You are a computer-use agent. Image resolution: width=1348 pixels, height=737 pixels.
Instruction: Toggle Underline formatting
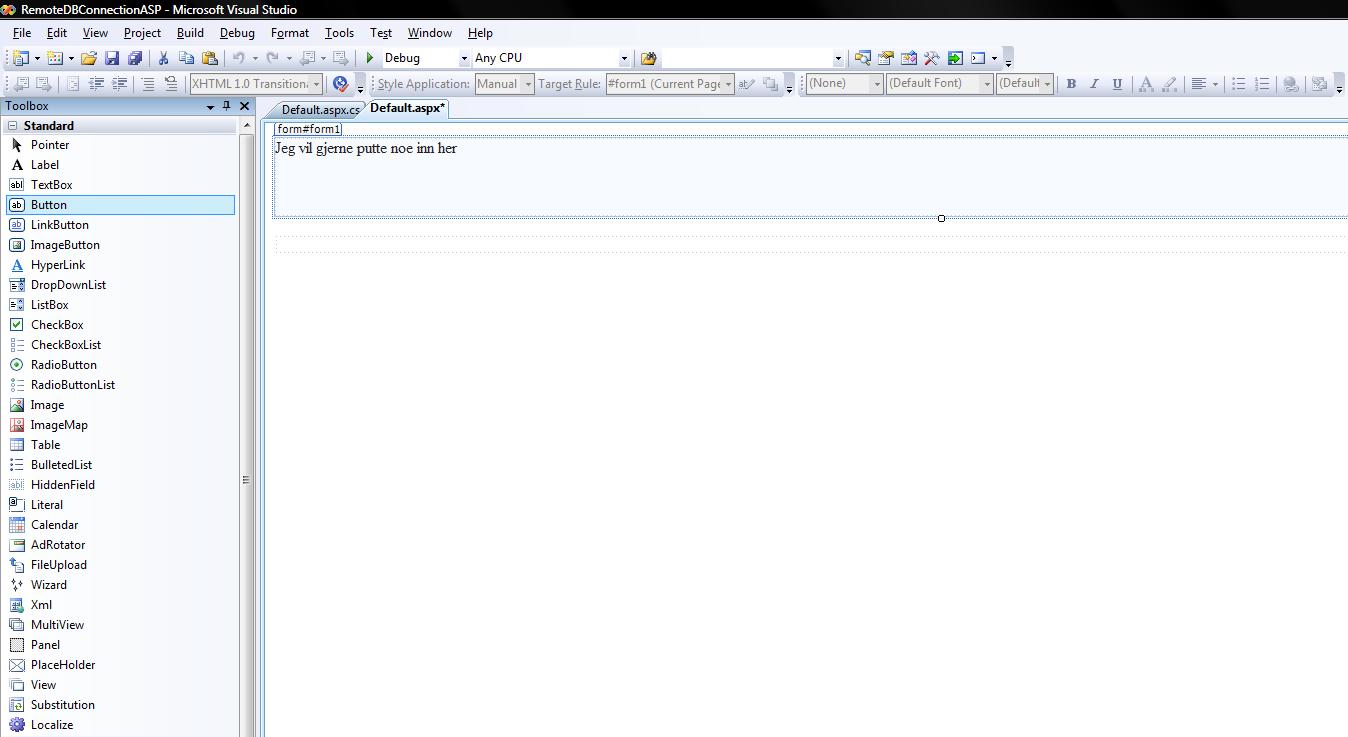click(x=1117, y=84)
